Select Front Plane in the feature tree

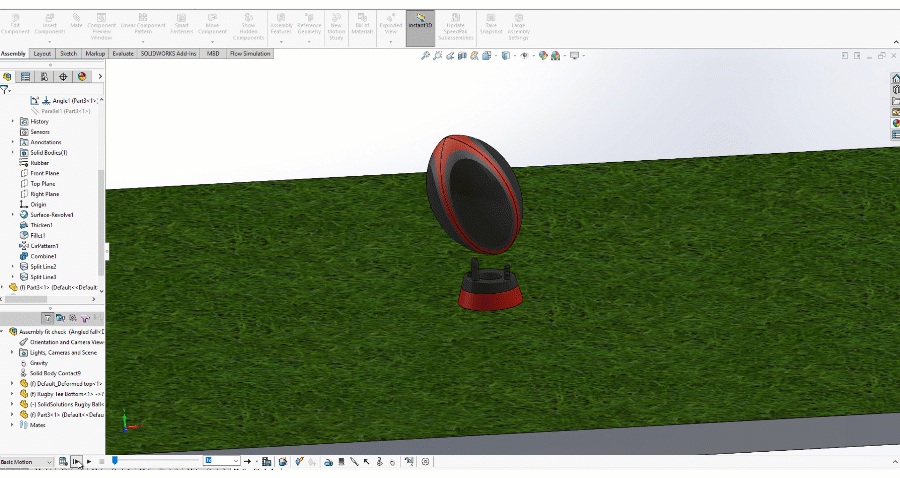[x=44, y=173]
